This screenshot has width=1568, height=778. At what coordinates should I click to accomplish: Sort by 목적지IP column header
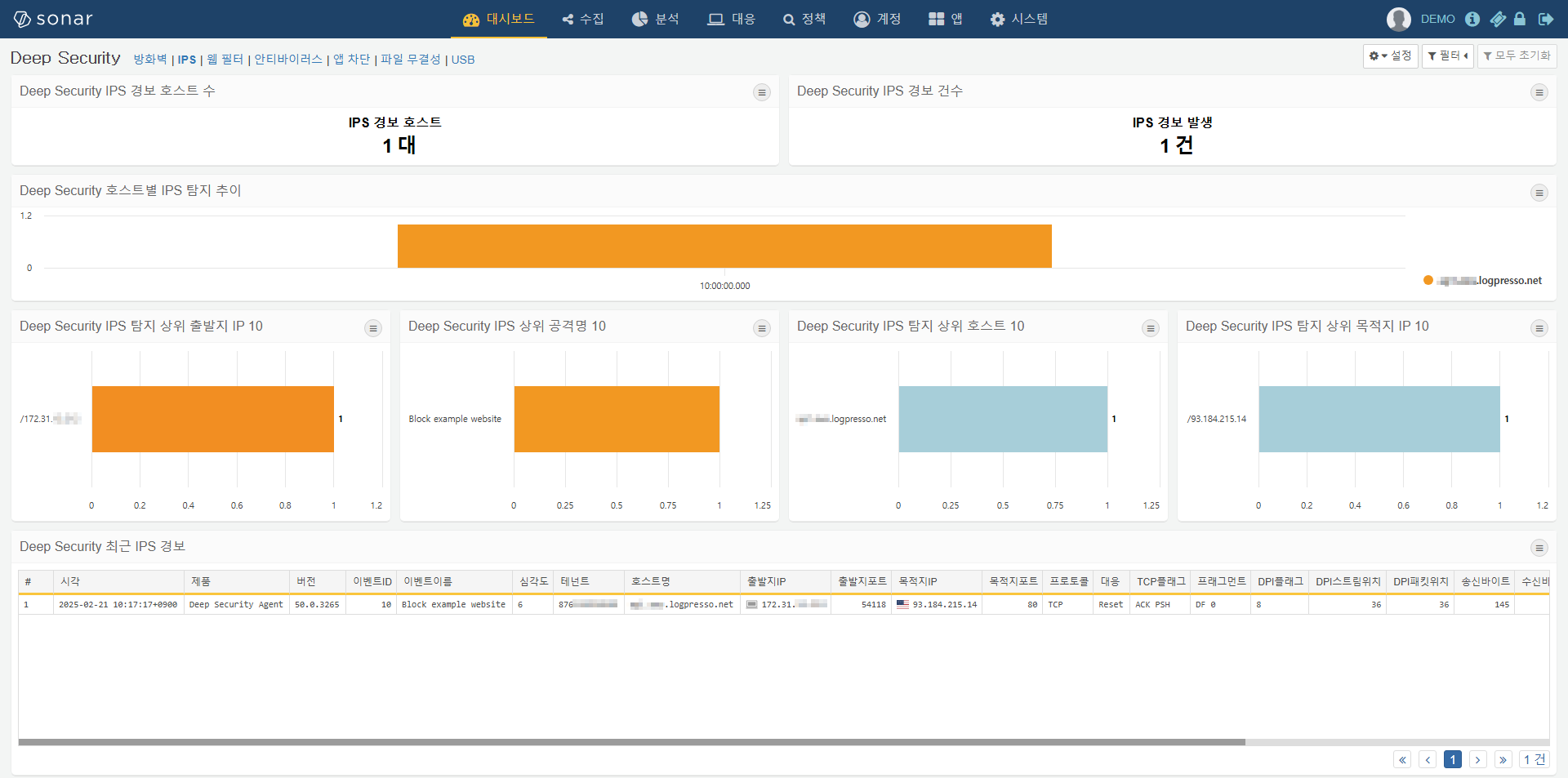coord(937,581)
